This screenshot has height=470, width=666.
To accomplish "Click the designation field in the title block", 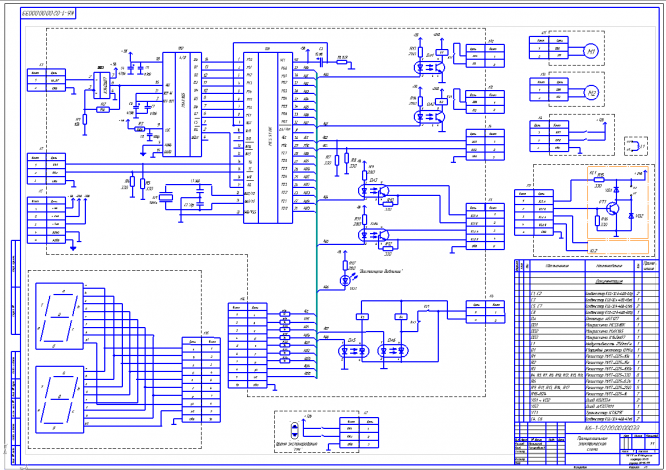I will pyautogui.click(x=612, y=428).
